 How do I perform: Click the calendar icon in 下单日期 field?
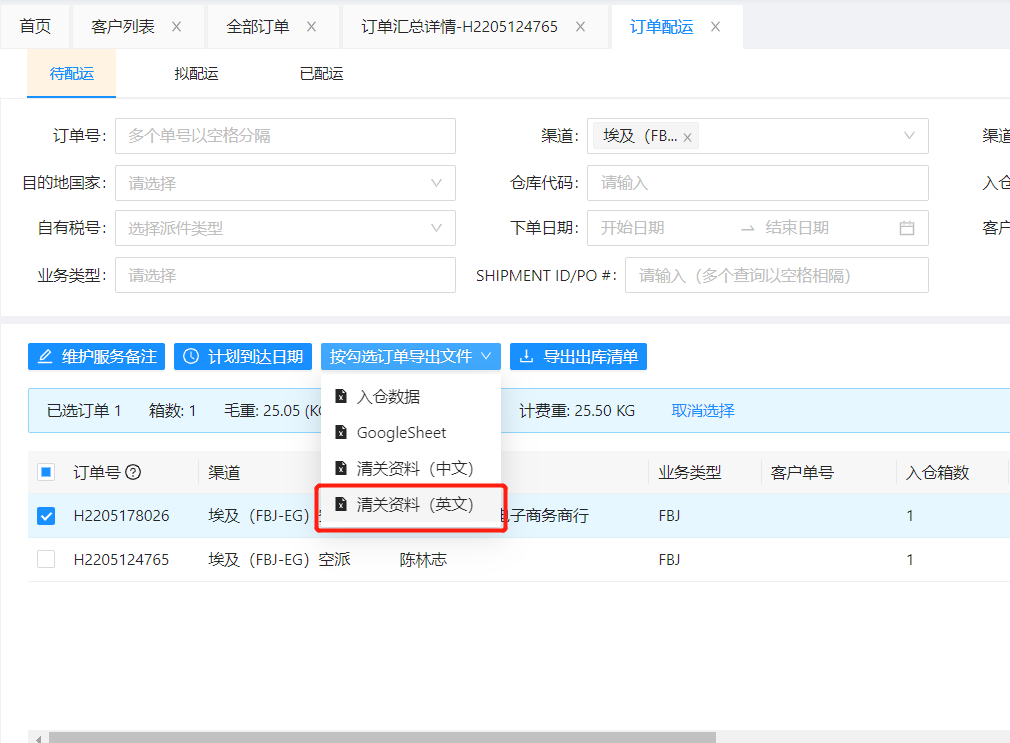tap(907, 228)
